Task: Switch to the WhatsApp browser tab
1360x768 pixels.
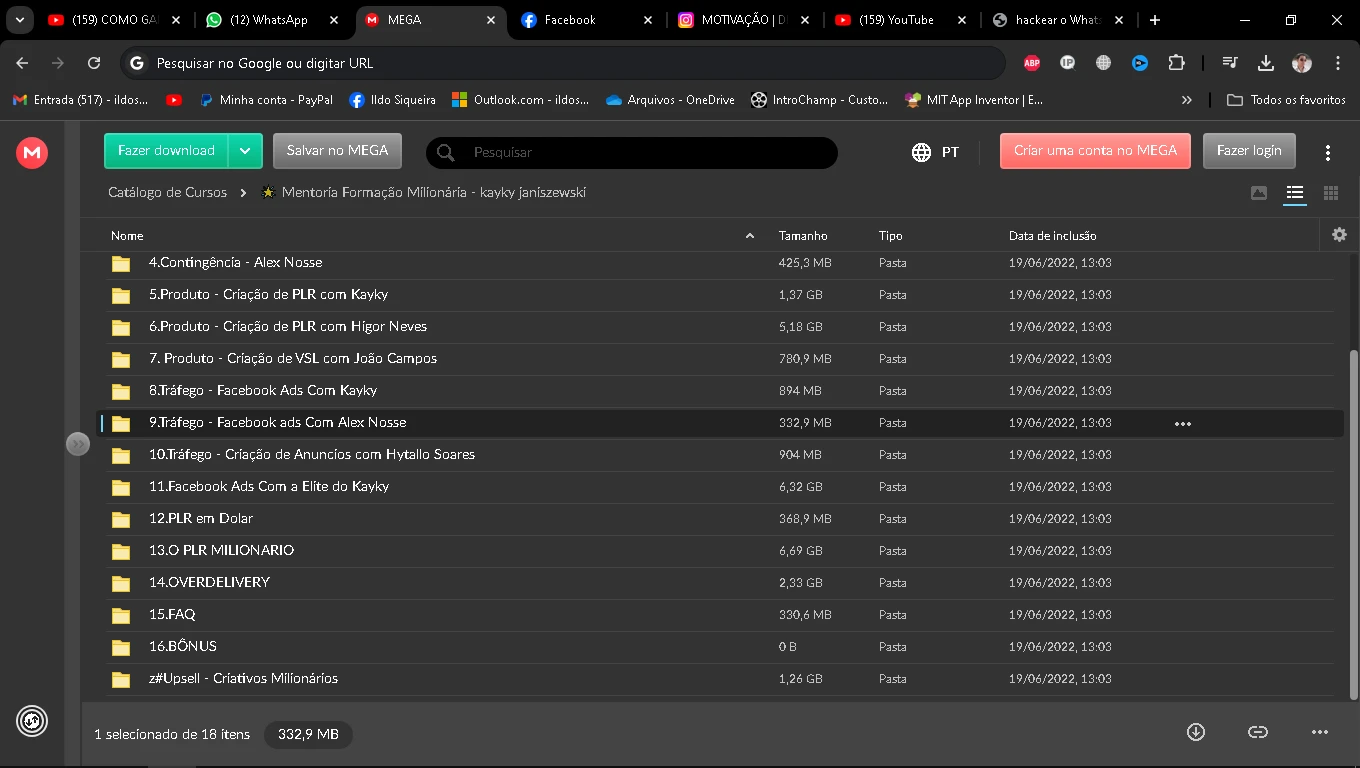Action: pos(270,20)
